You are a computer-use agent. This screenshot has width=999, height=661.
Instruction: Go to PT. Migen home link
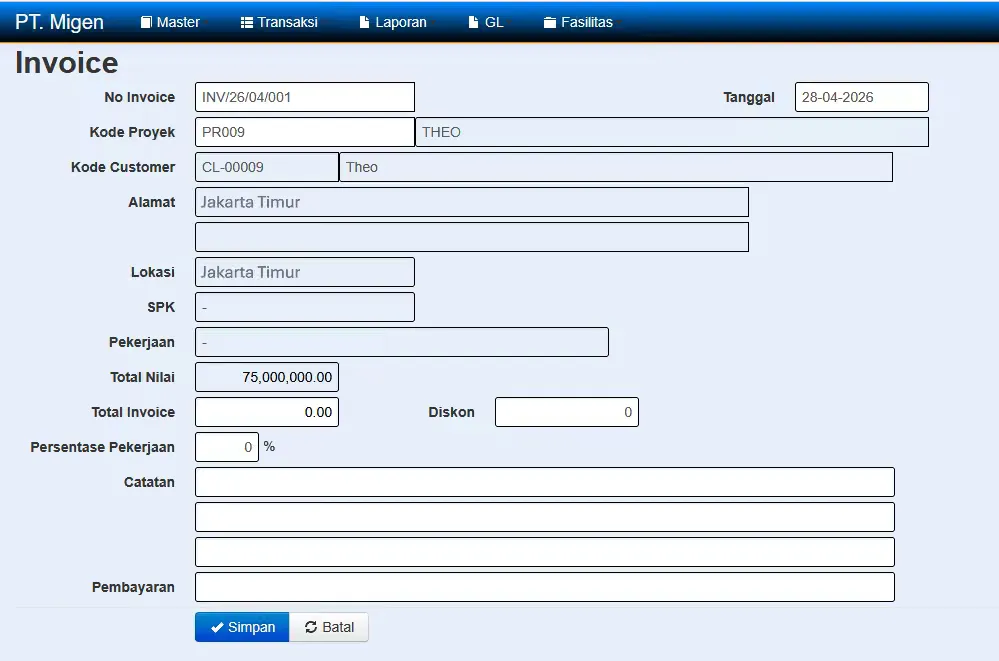pos(59,22)
